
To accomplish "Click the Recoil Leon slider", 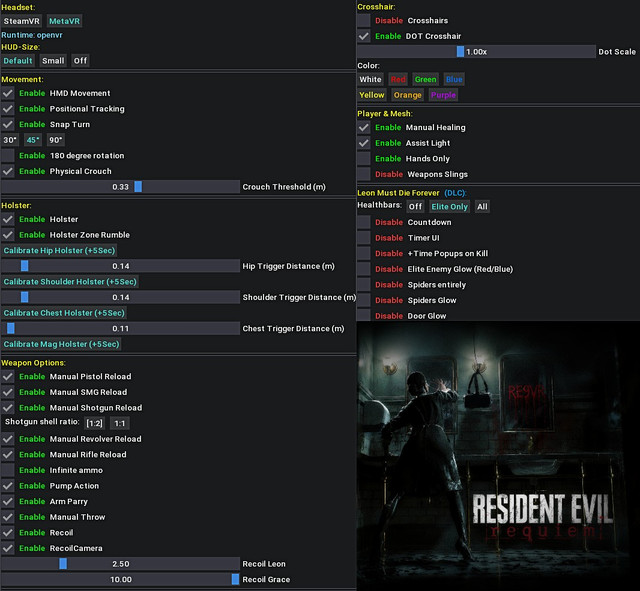I will 120,564.
